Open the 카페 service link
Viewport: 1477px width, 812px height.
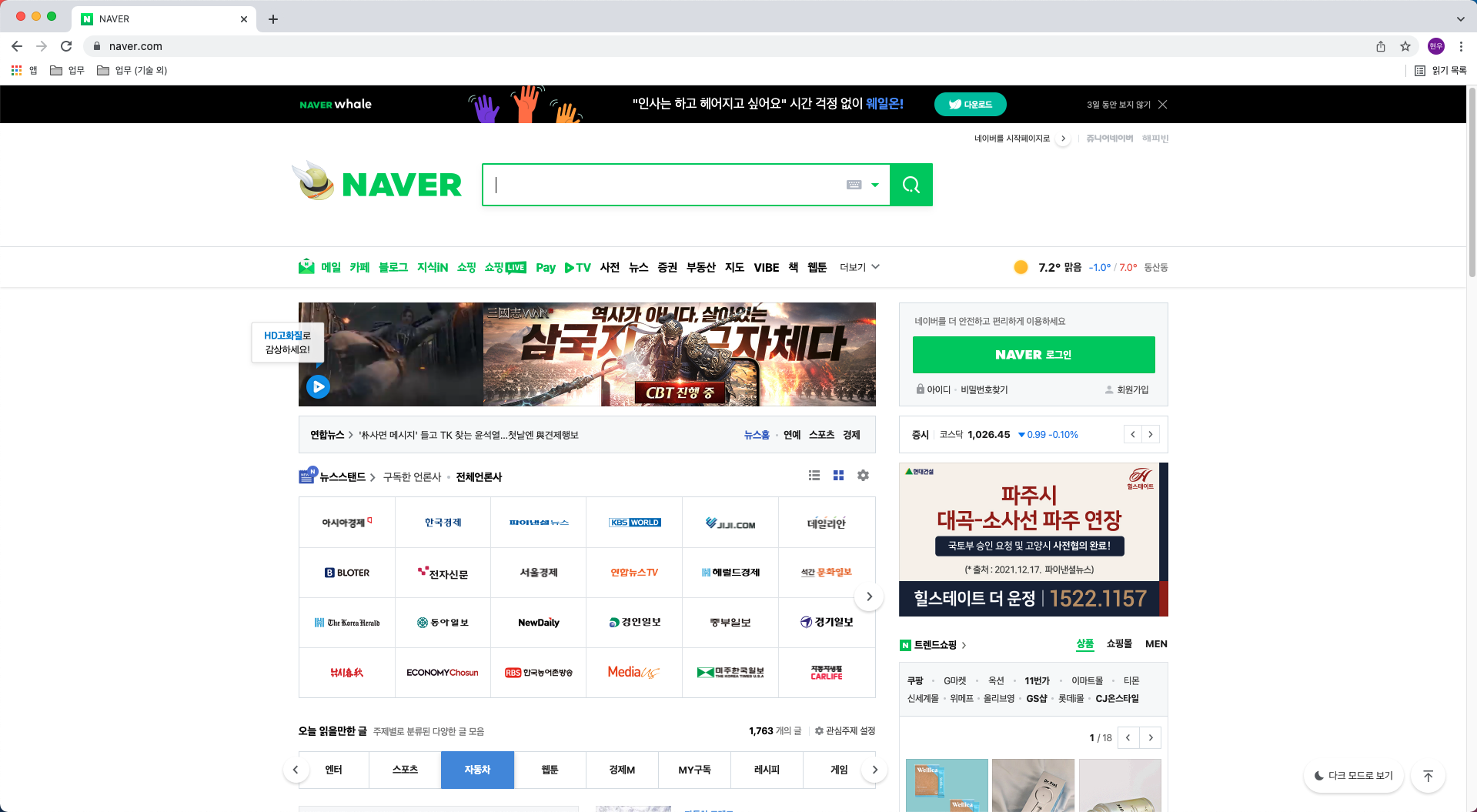(359, 267)
